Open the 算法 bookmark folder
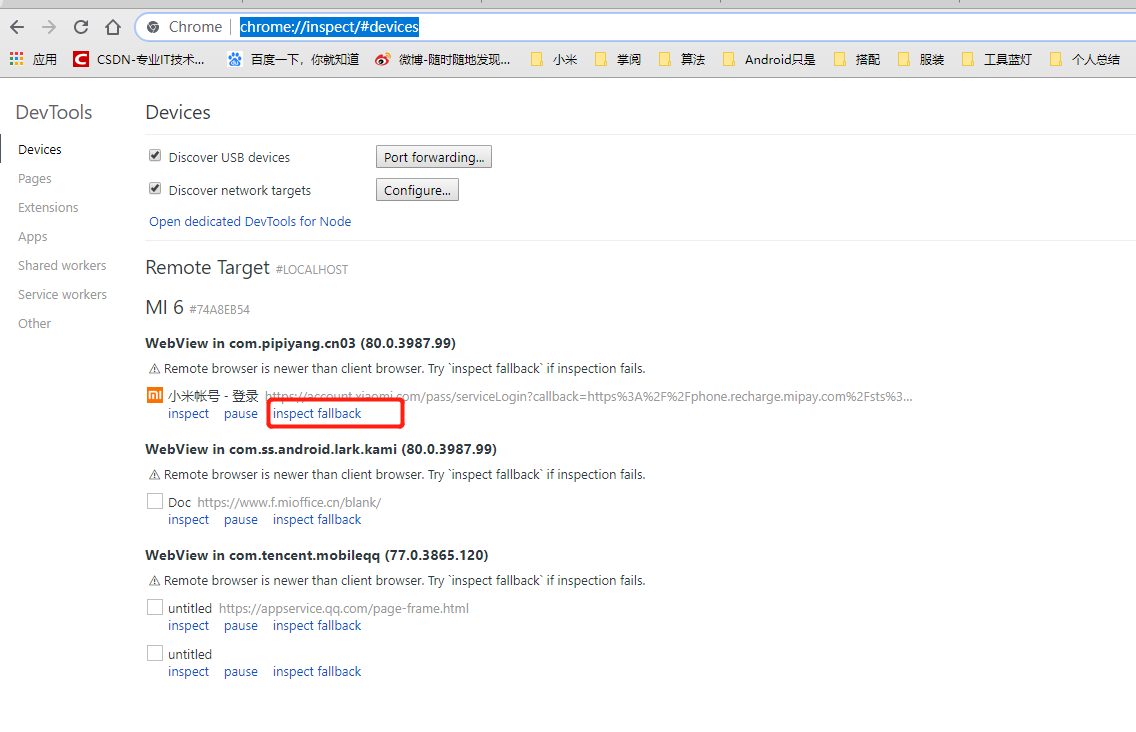 [682, 59]
